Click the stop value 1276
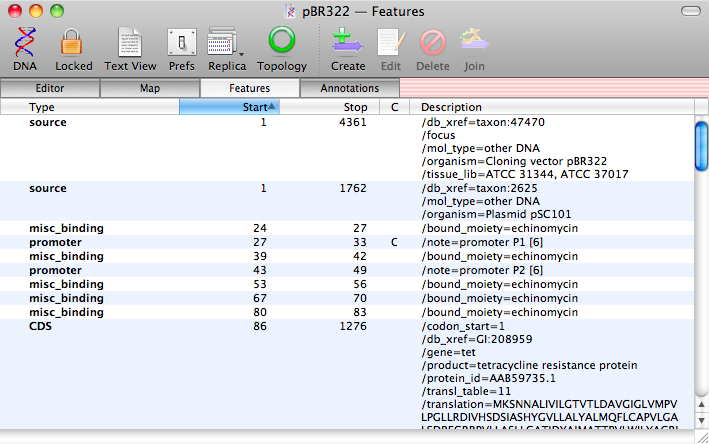The image size is (709, 444). tap(353, 326)
